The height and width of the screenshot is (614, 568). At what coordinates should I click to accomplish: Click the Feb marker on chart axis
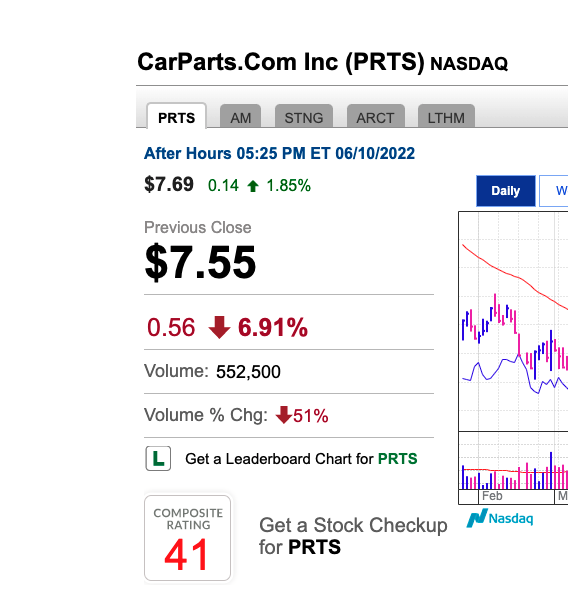492,496
